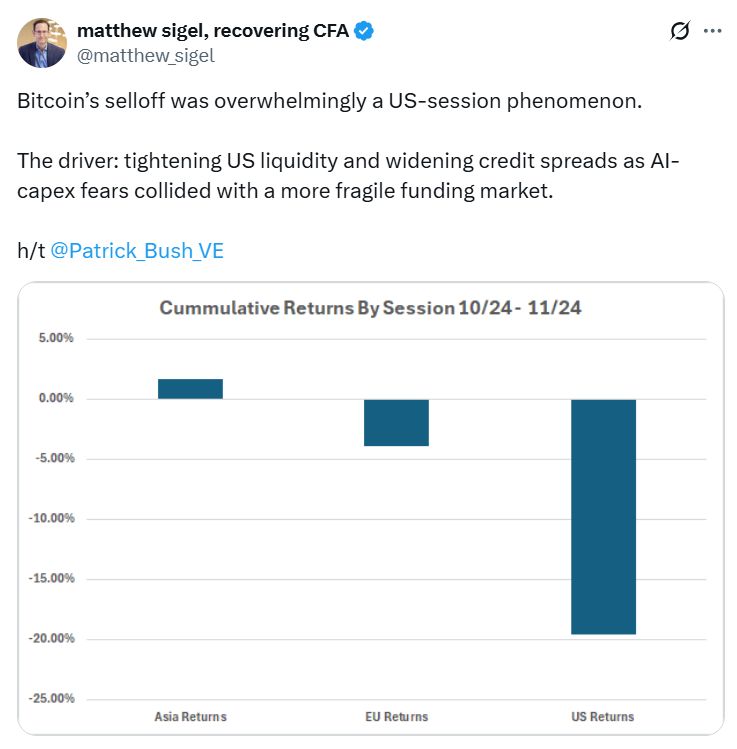
Task: Click the tall US Returns bar
Action: point(603,516)
